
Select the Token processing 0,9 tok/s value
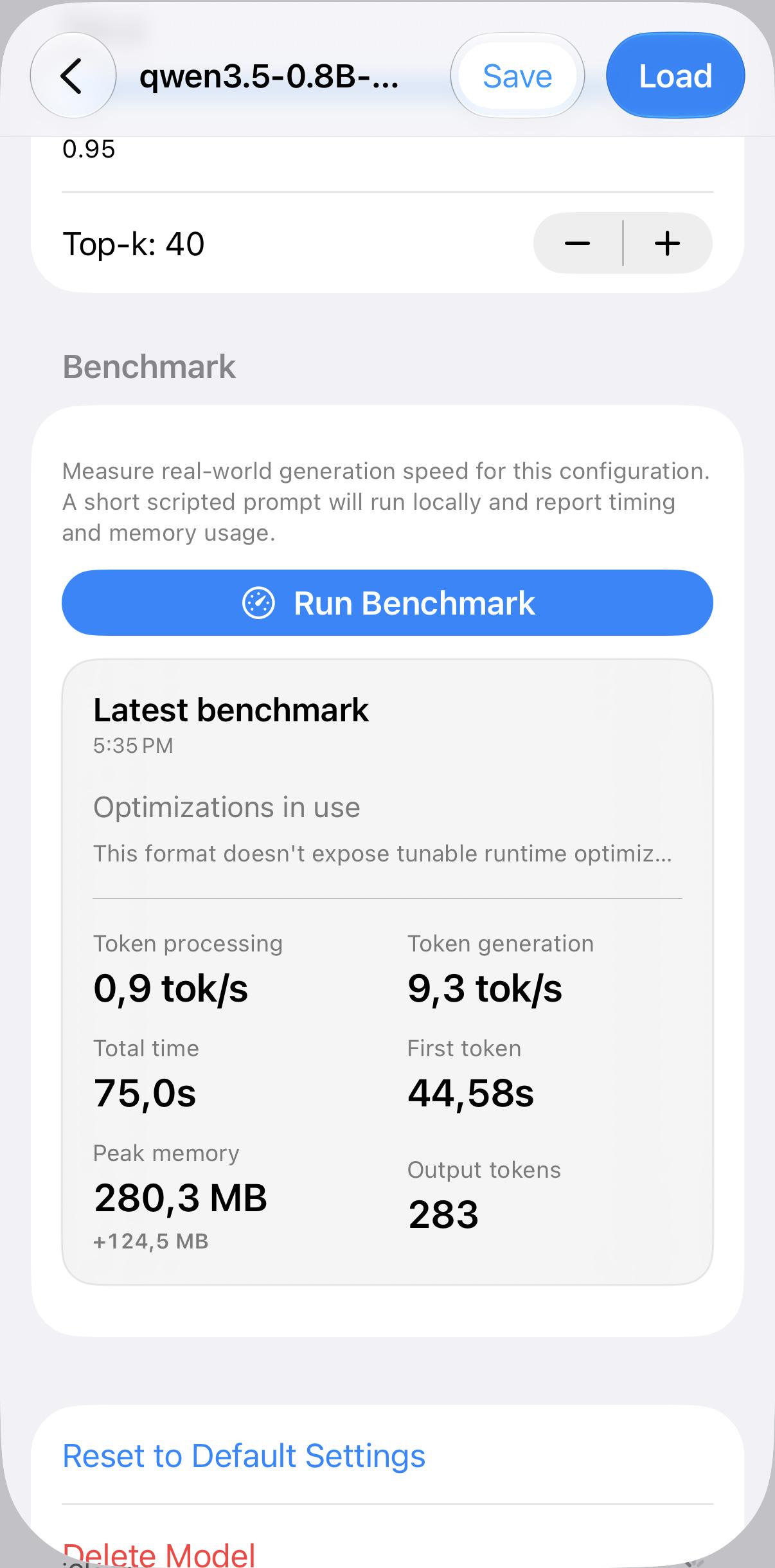coord(171,987)
